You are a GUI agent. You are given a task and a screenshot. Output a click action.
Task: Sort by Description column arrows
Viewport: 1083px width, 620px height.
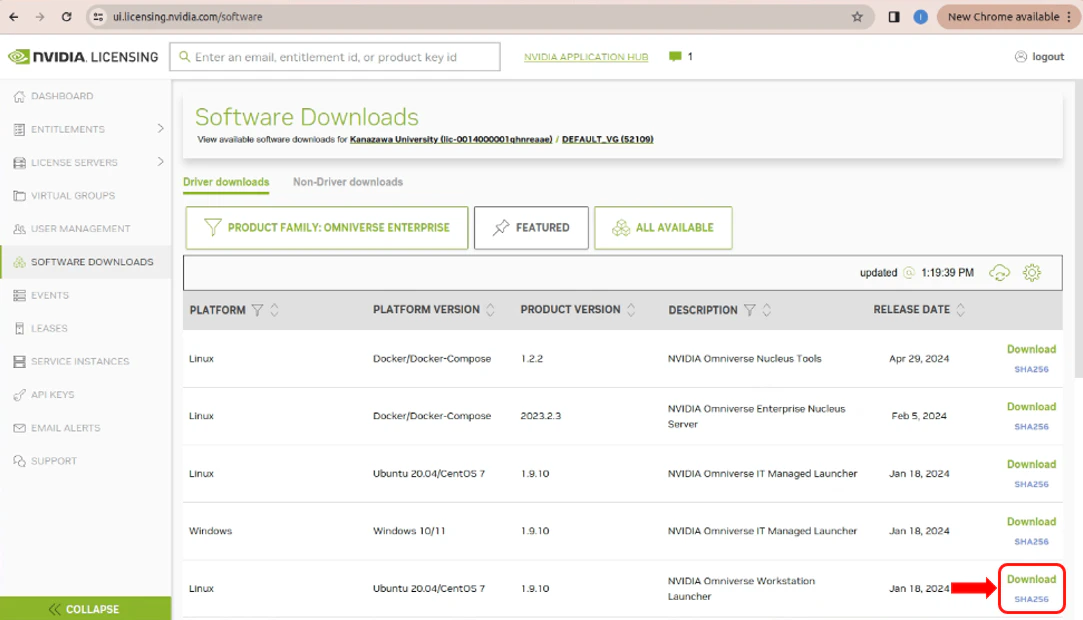pyautogui.click(x=767, y=310)
